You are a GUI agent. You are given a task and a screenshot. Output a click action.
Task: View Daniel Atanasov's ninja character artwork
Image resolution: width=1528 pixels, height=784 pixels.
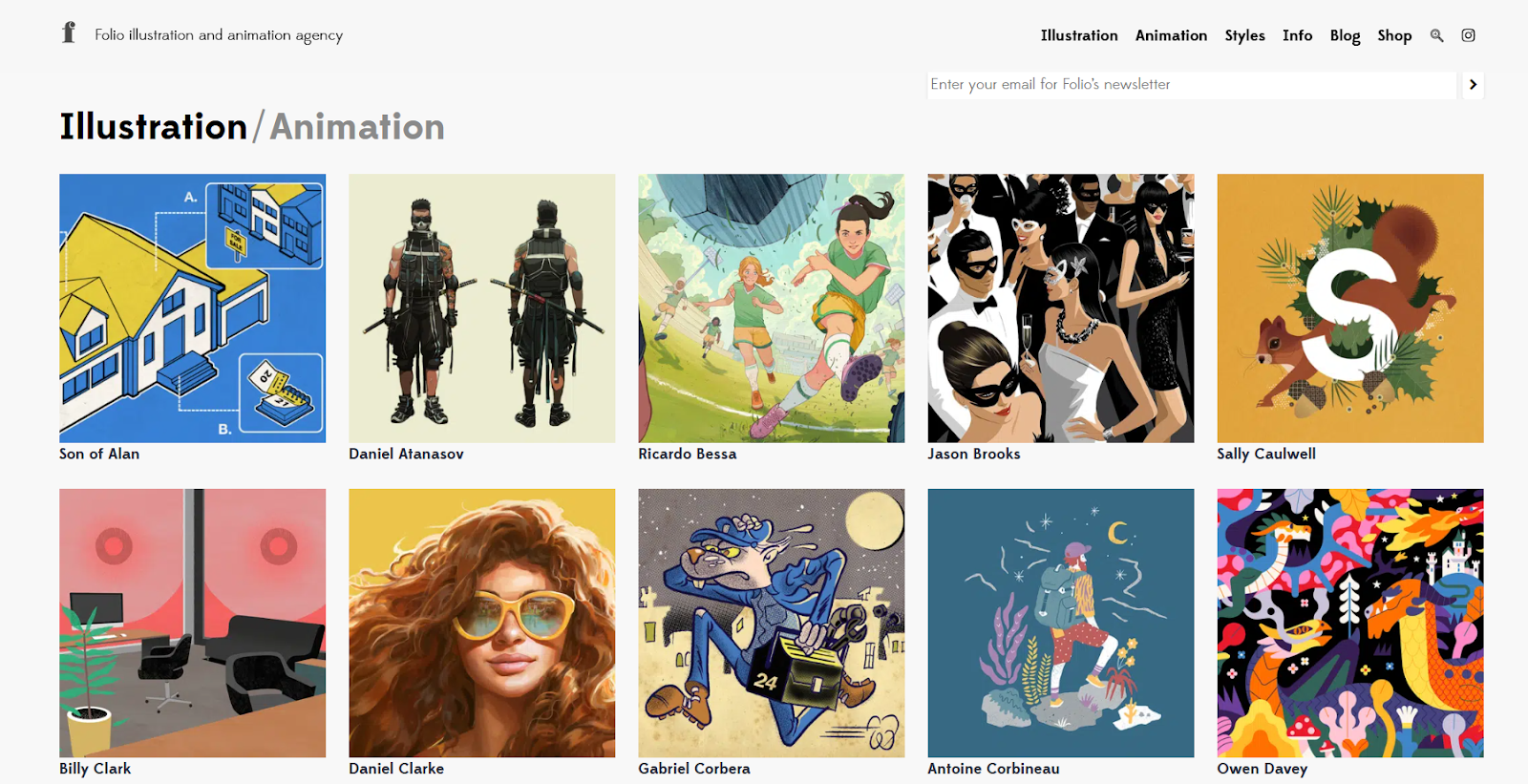[481, 307]
